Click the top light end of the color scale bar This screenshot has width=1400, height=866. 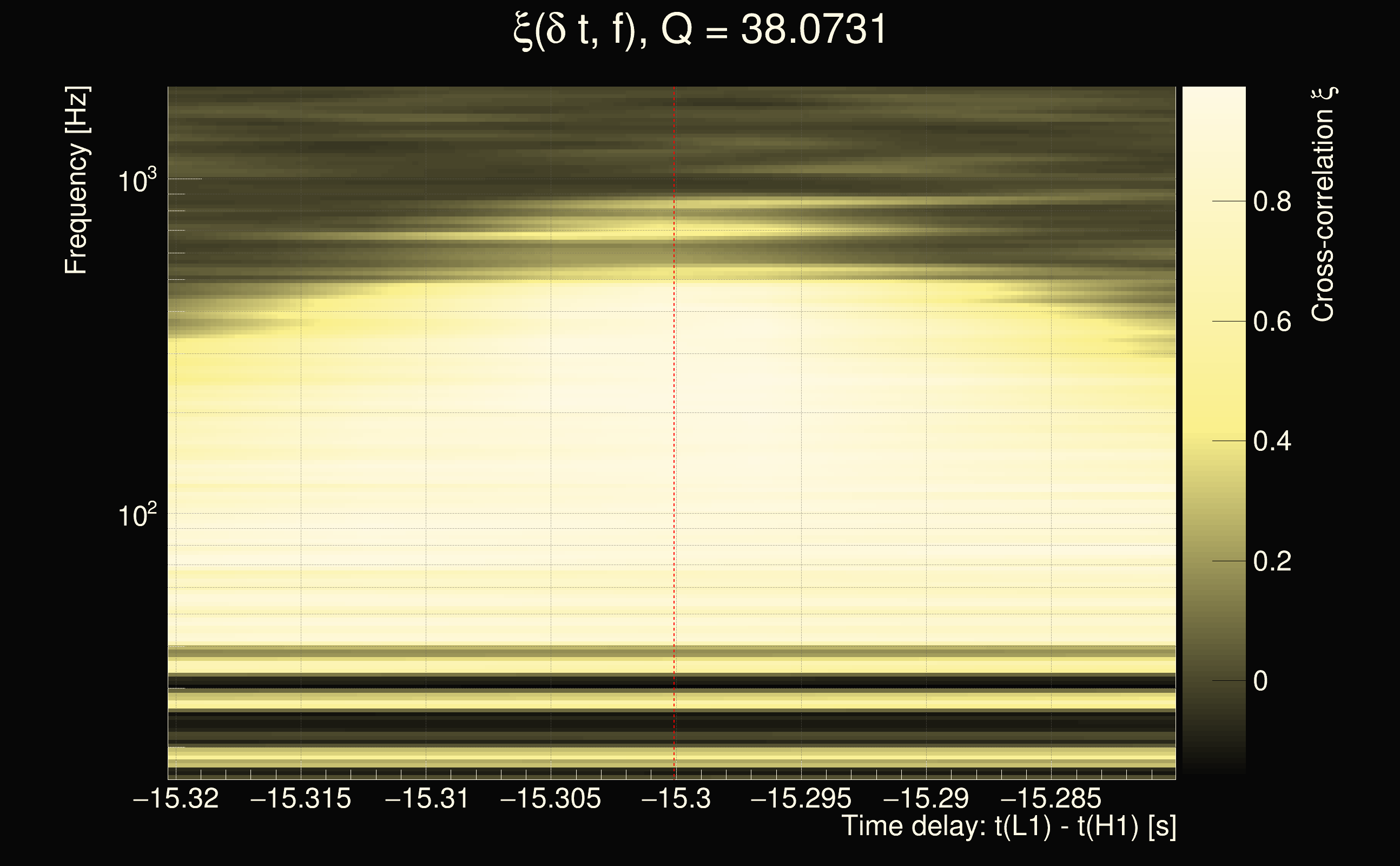point(1214,97)
